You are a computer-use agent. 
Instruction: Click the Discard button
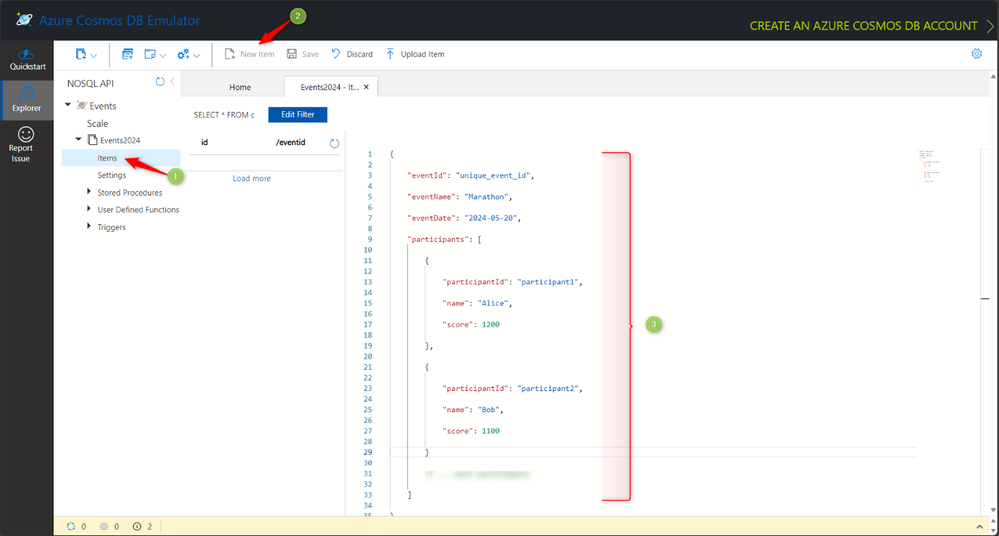352,54
